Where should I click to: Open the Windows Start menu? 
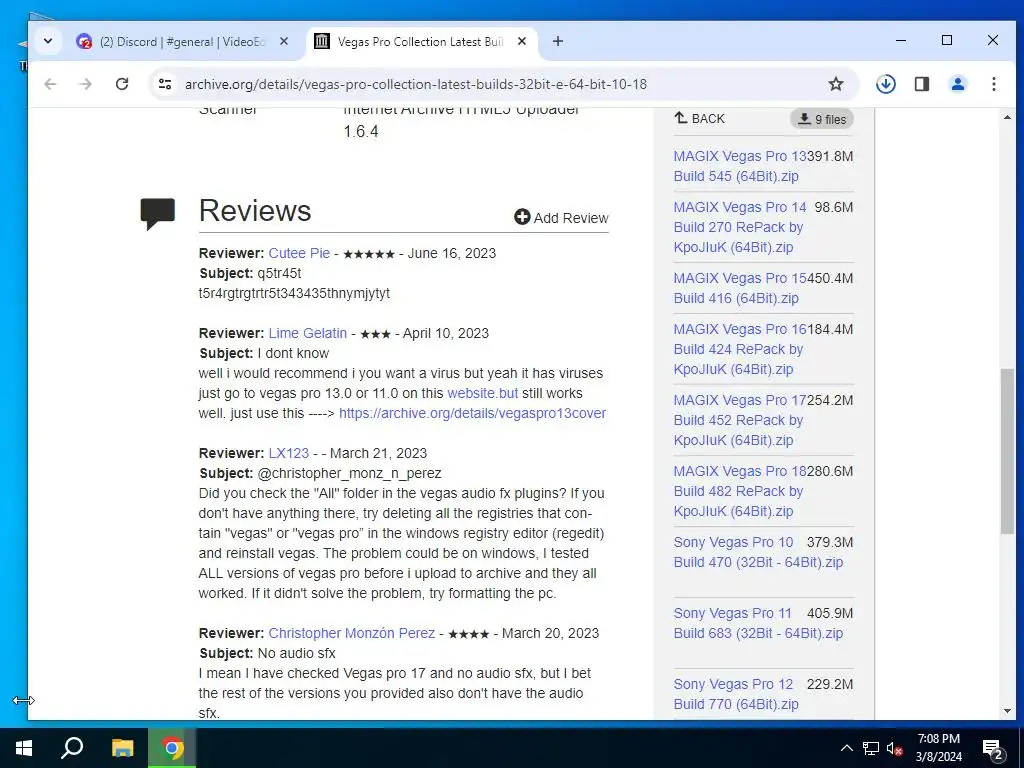pos(24,748)
